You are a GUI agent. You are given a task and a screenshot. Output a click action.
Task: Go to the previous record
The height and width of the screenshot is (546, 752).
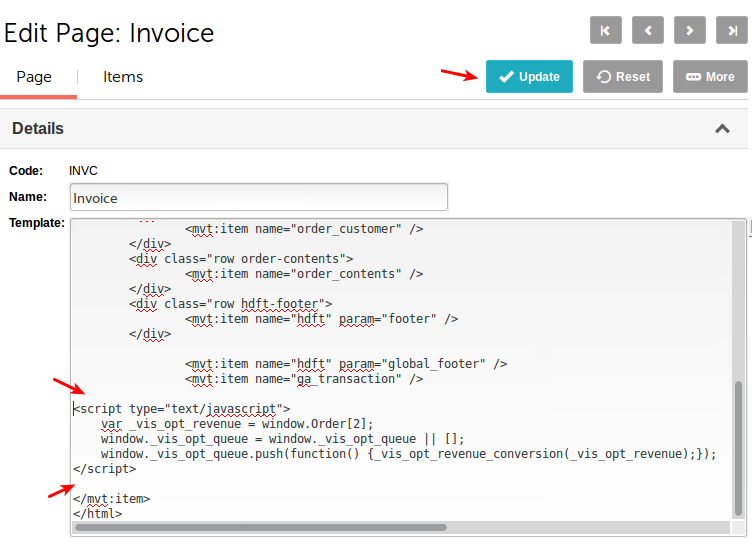pyautogui.click(x=648, y=30)
